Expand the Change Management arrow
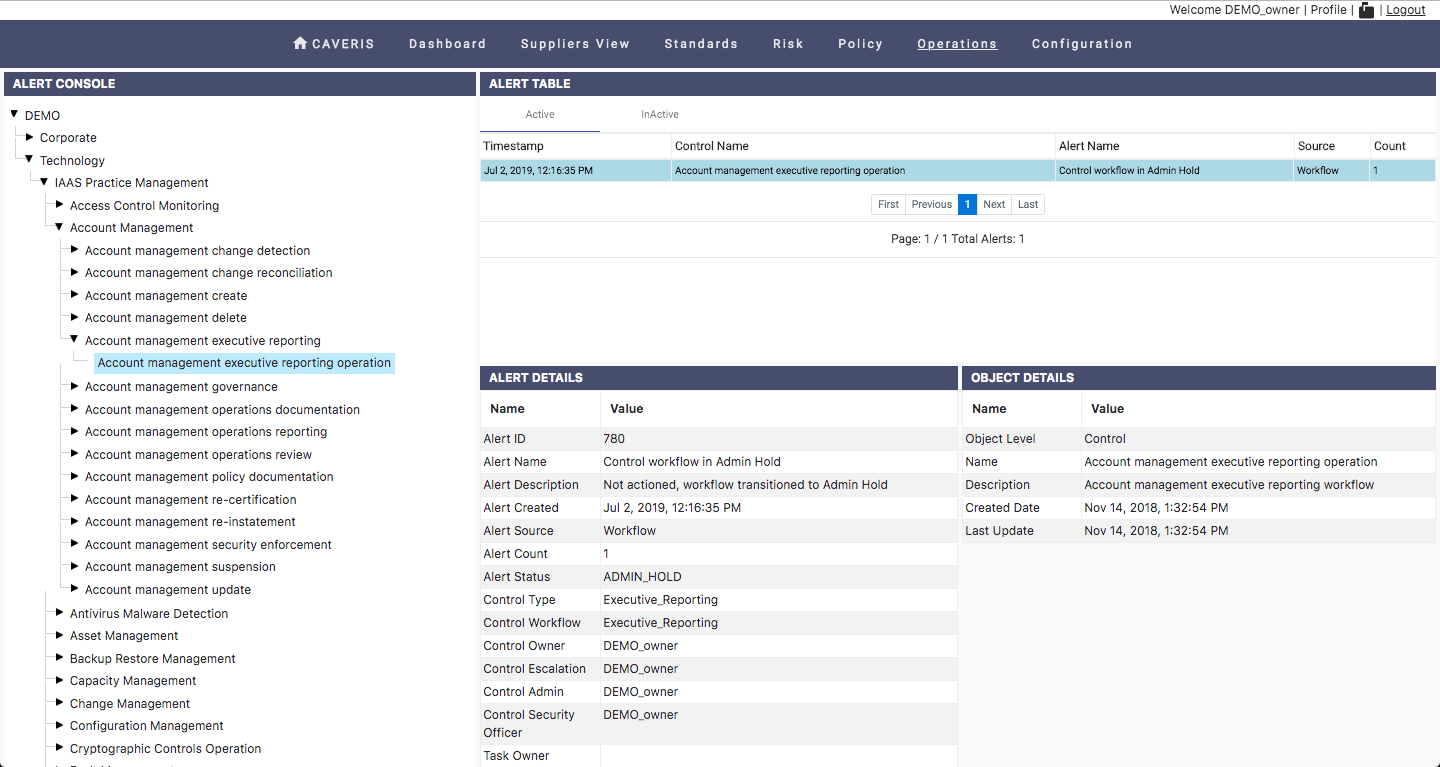 click(x=59, y=703)
